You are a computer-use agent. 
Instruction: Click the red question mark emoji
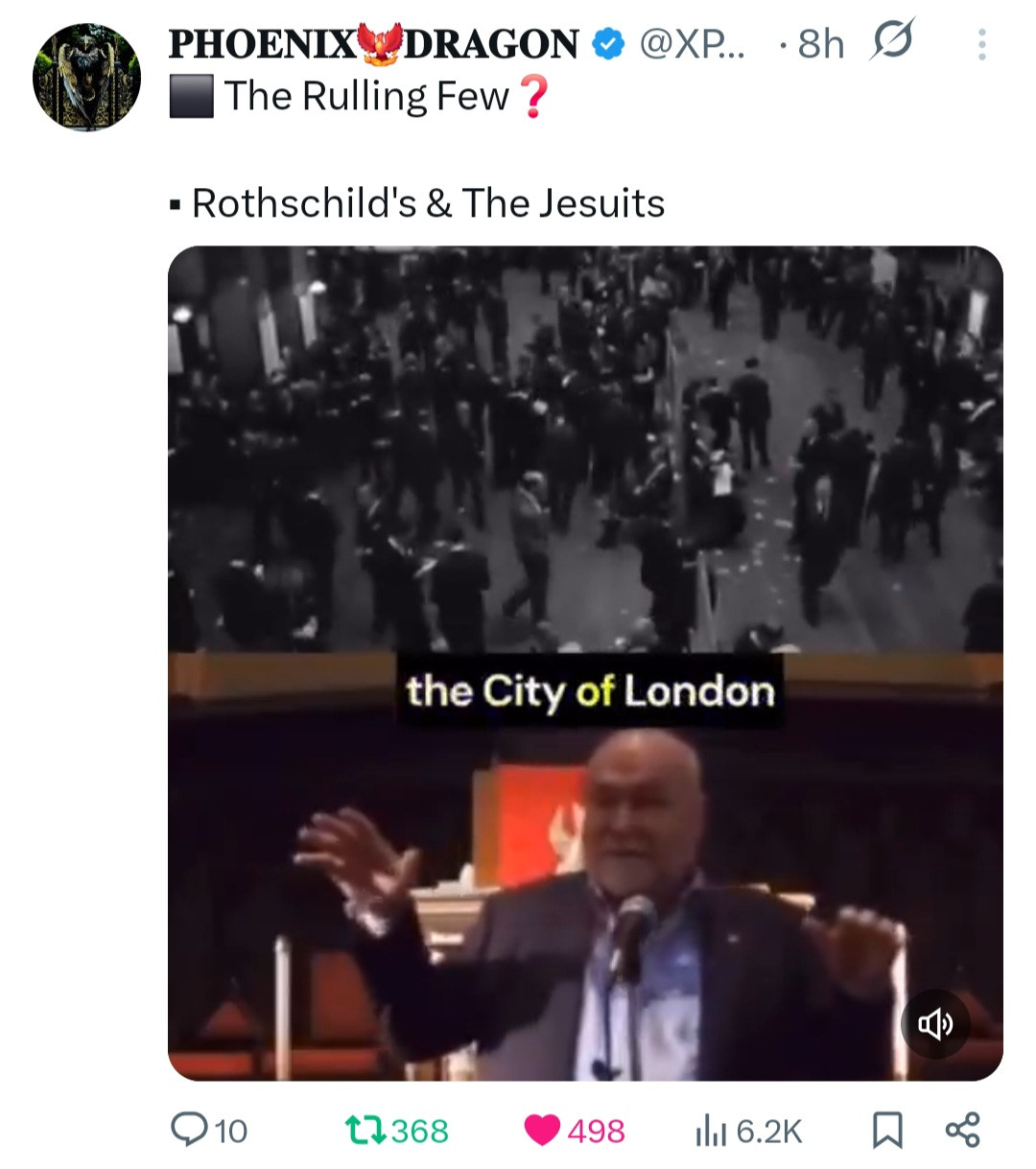click(532, 97)
